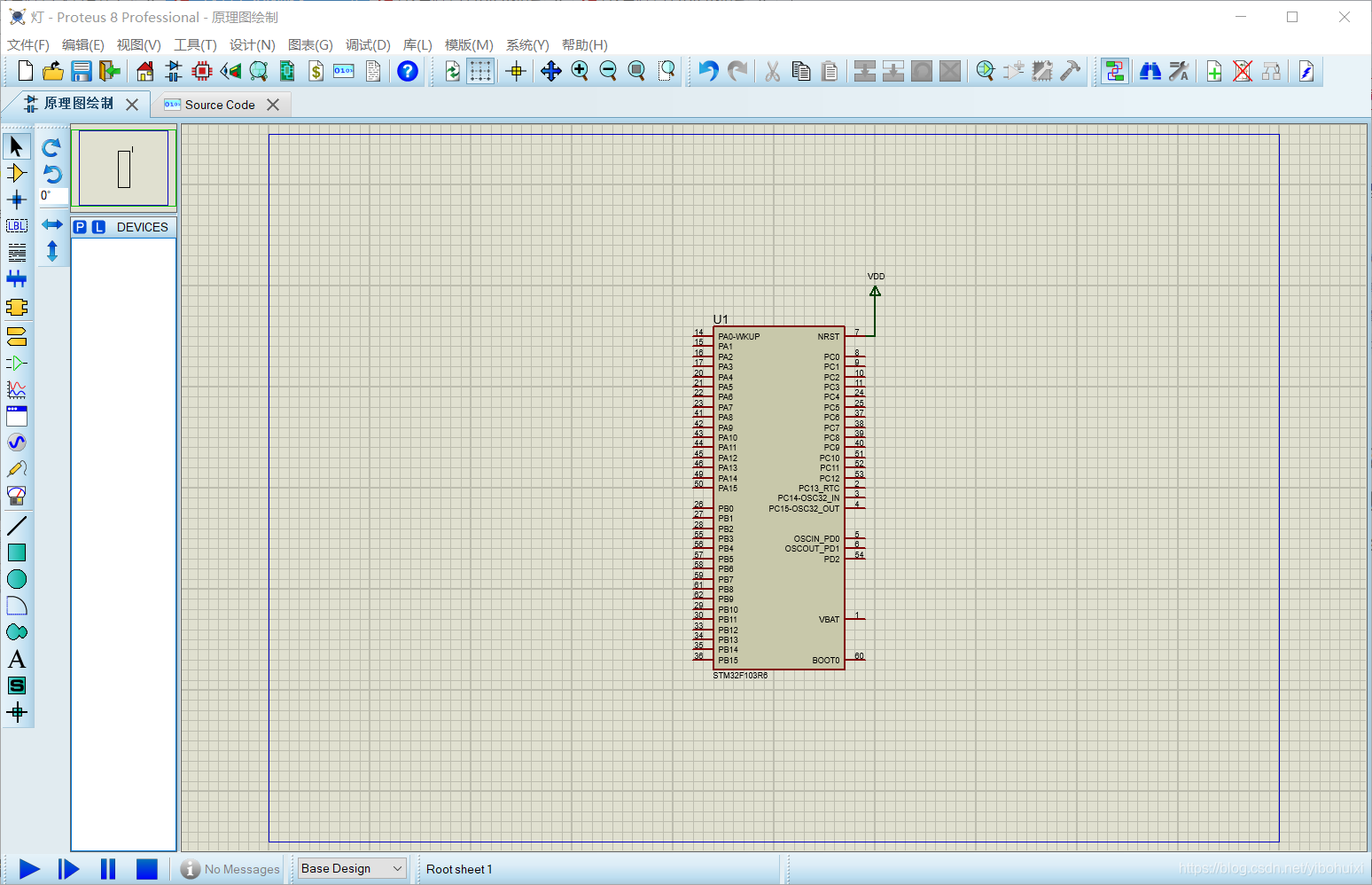1372x885 pixels.
Task: Click the component preview overview thumbnail
Action: click(124, 168)
